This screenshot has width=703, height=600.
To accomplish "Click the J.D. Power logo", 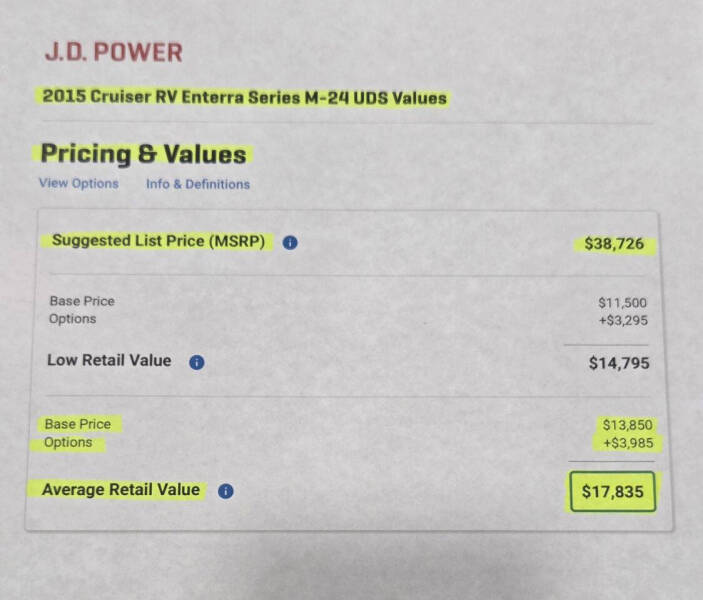I will (x=113, y=53).
